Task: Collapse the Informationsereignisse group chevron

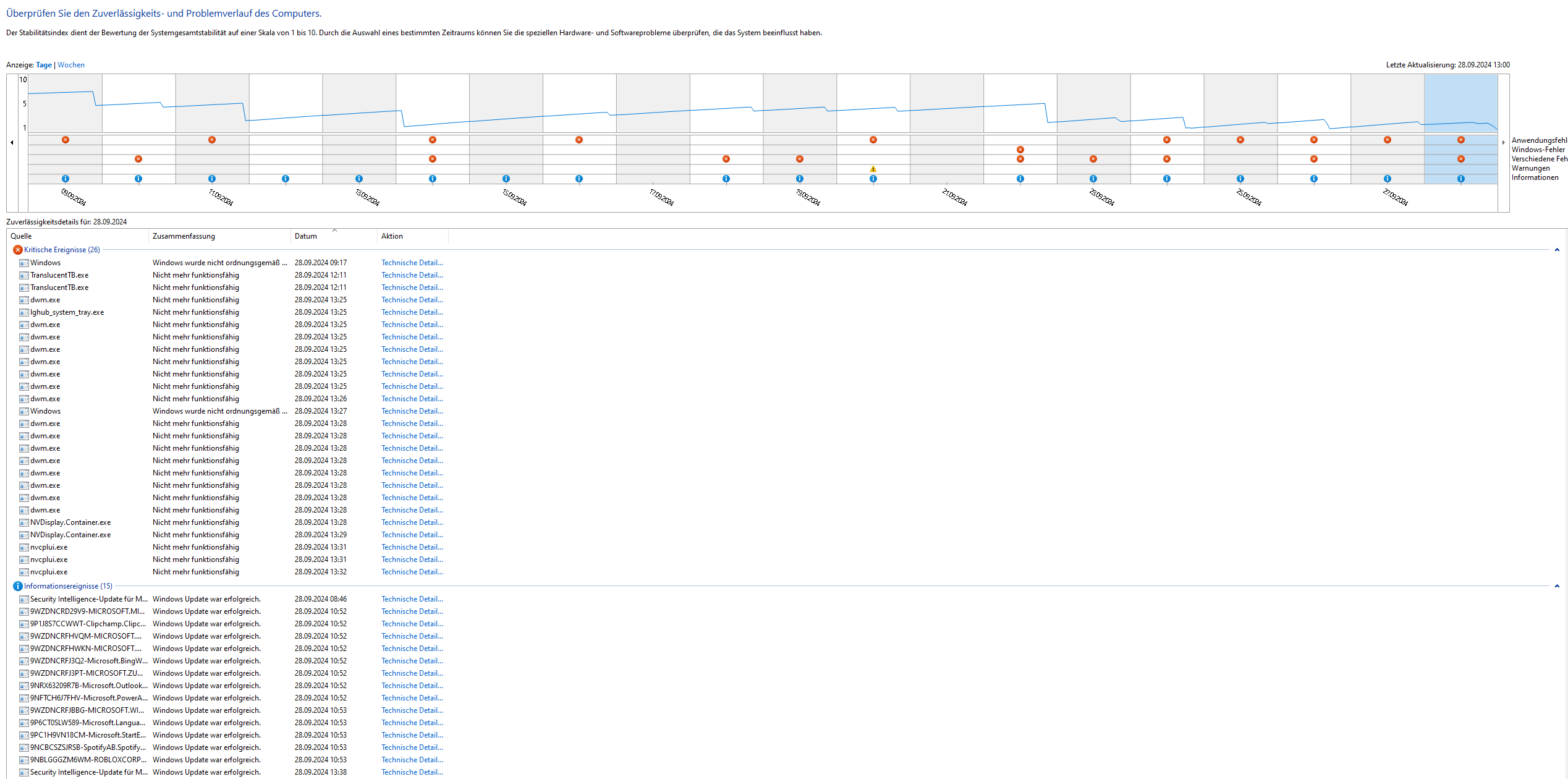Action: point(1556,586)
